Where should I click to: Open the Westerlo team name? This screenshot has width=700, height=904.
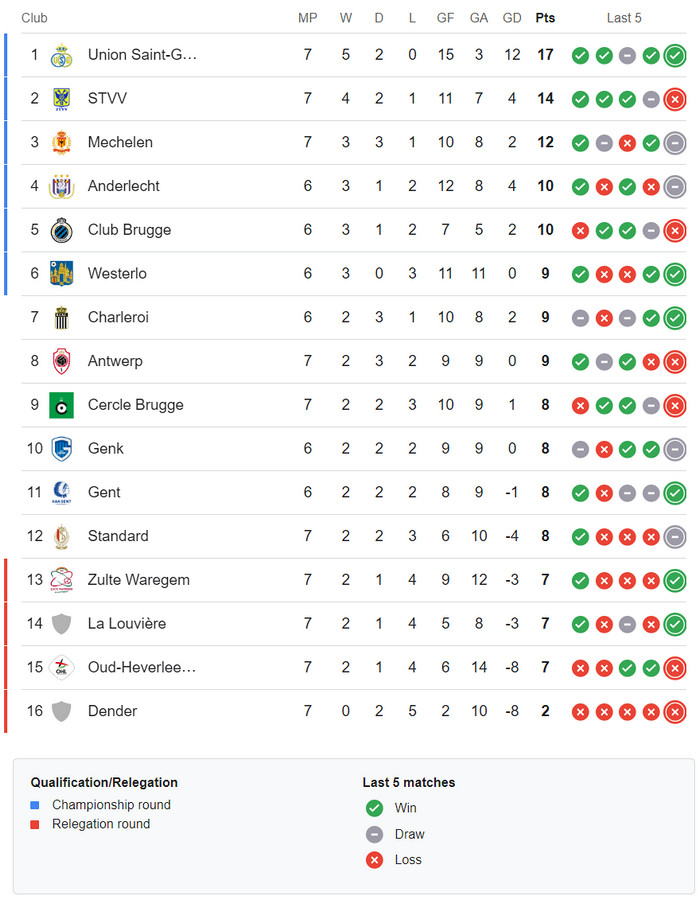[x=117, y=273]
